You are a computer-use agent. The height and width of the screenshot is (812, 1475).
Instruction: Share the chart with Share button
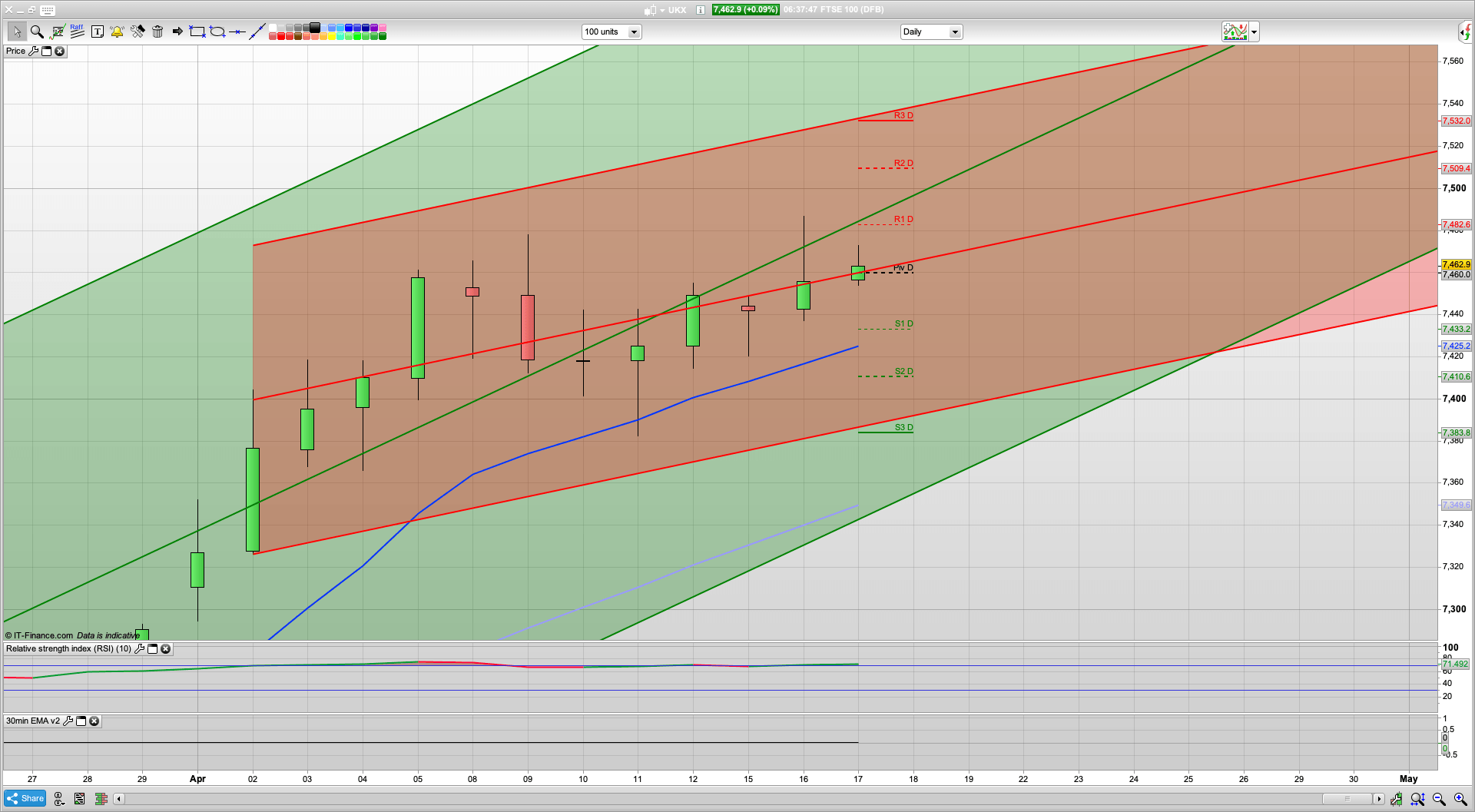25,799
